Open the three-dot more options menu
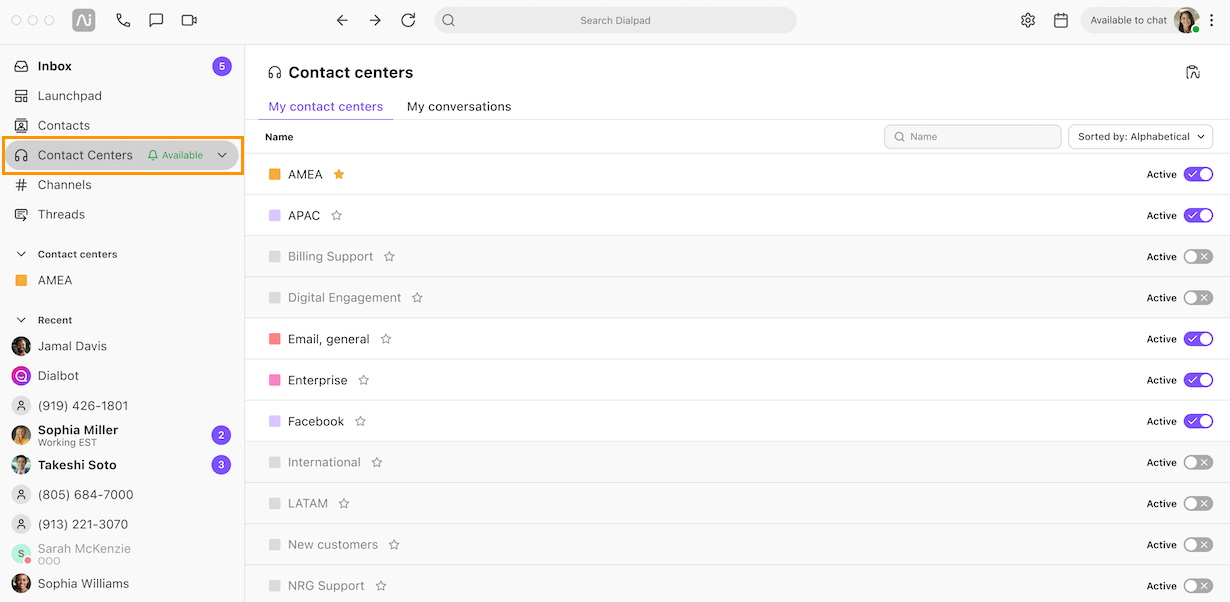This screenshot has height=602, width=1230. [1212, 20]
